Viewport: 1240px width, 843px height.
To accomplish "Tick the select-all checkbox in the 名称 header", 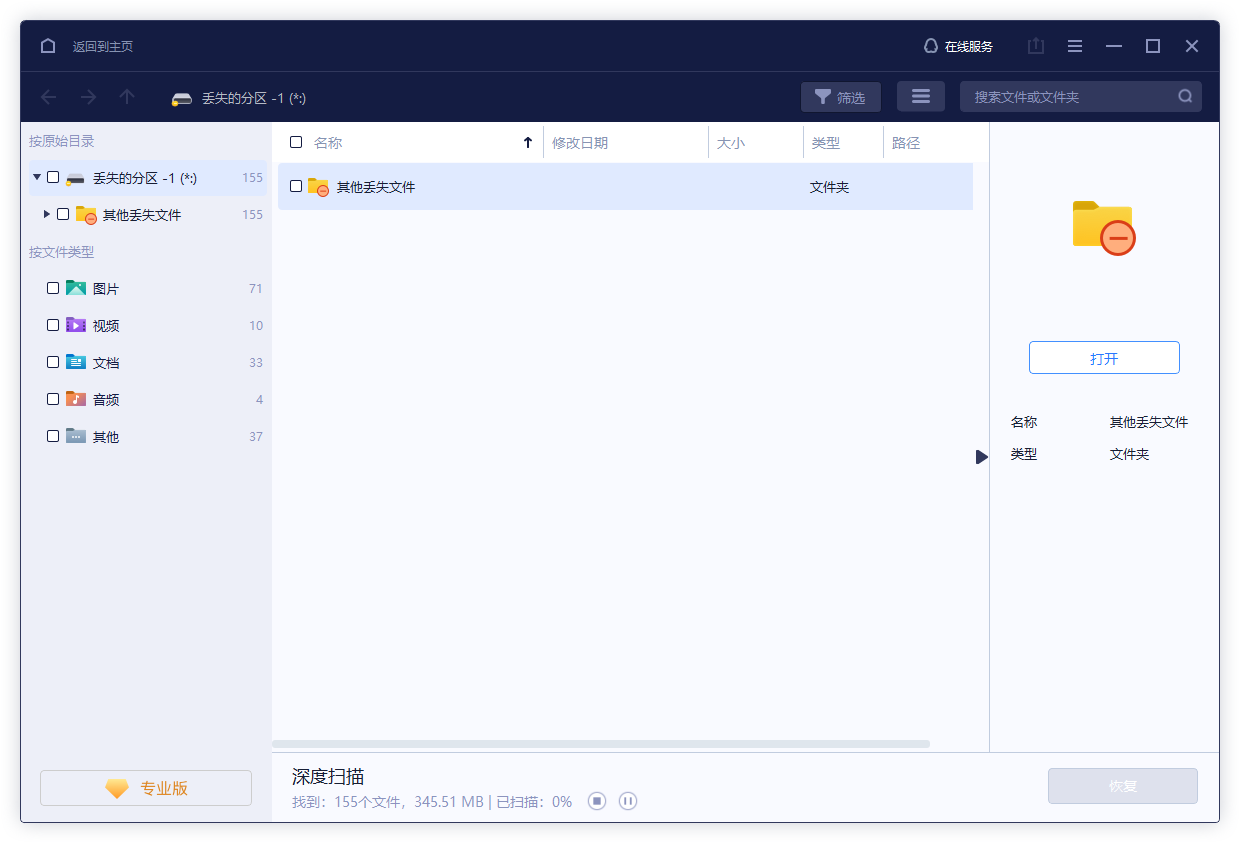I will (x=296, y=142).
